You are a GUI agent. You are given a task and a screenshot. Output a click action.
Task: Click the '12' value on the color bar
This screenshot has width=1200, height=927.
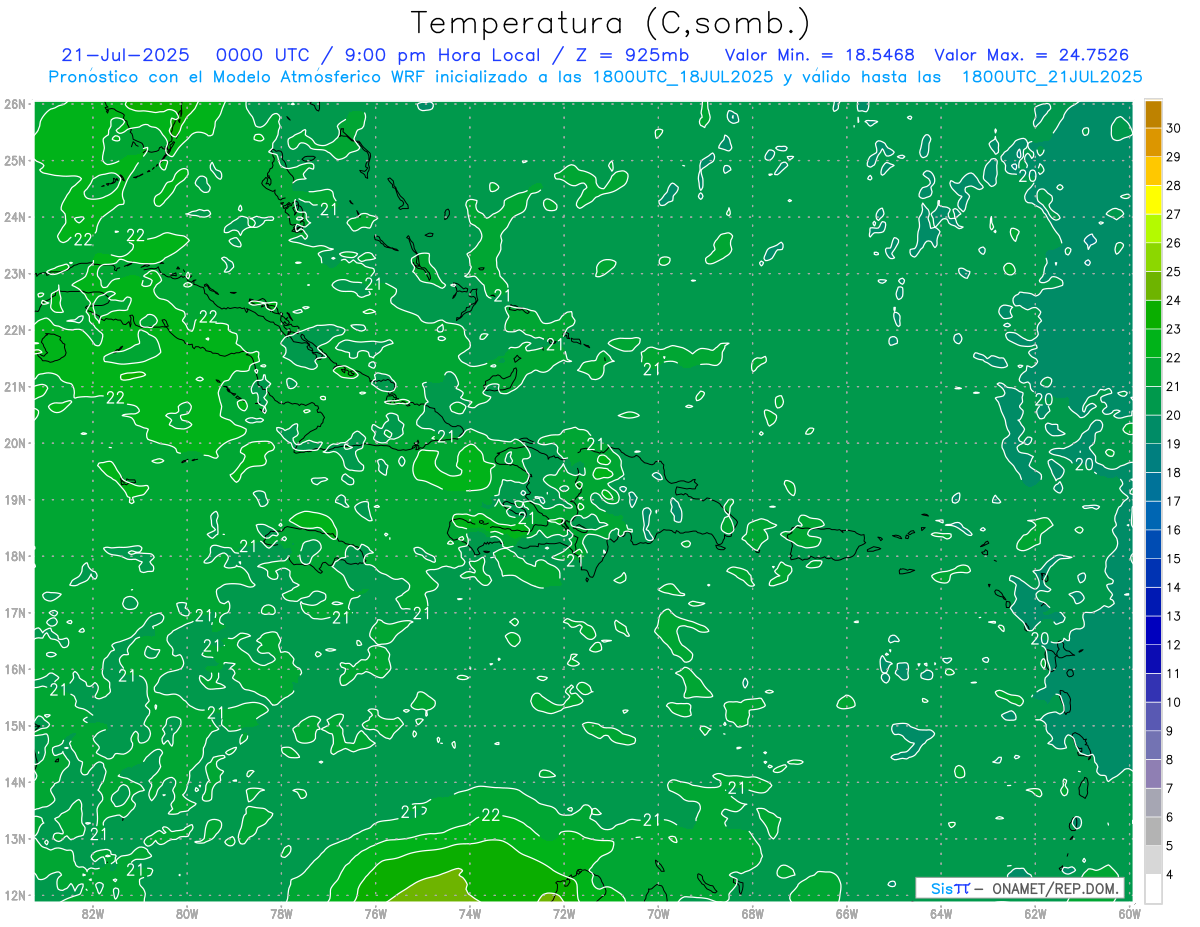pos(1173,644)
